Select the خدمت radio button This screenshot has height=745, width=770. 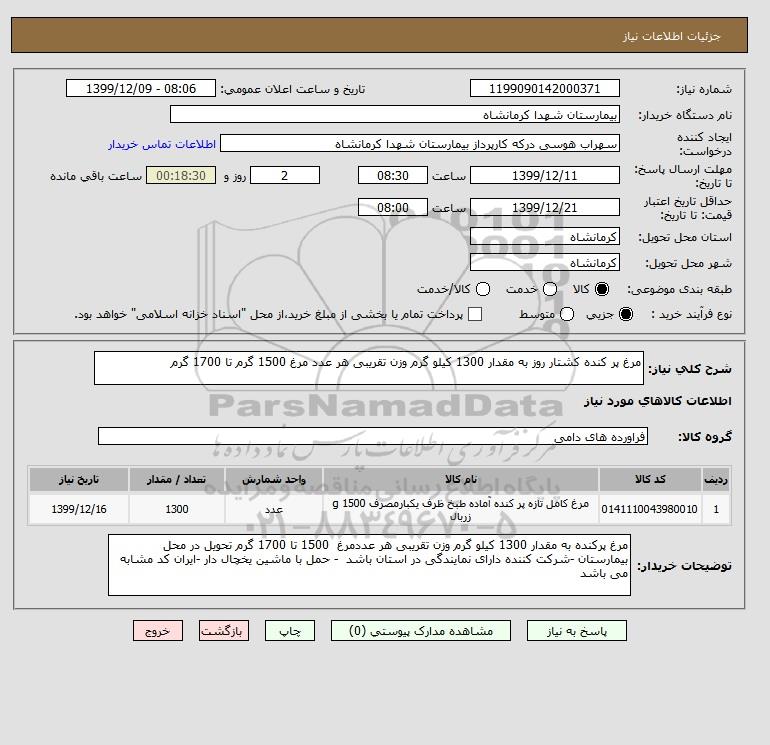click(x=550, y=289)
